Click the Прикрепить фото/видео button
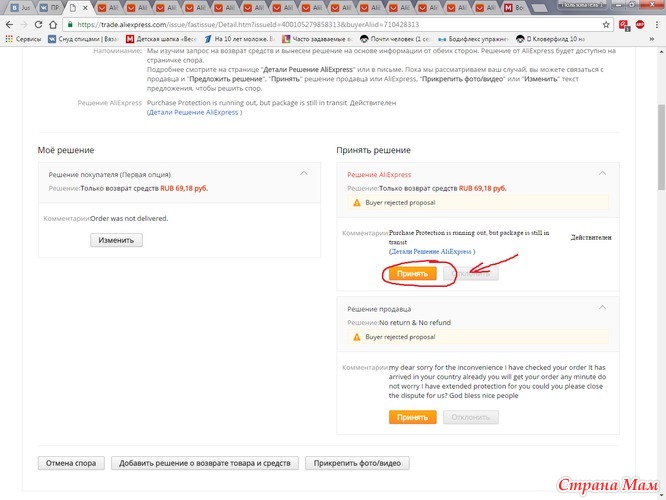This screenshot has width=666, height=500. (357, 463)
